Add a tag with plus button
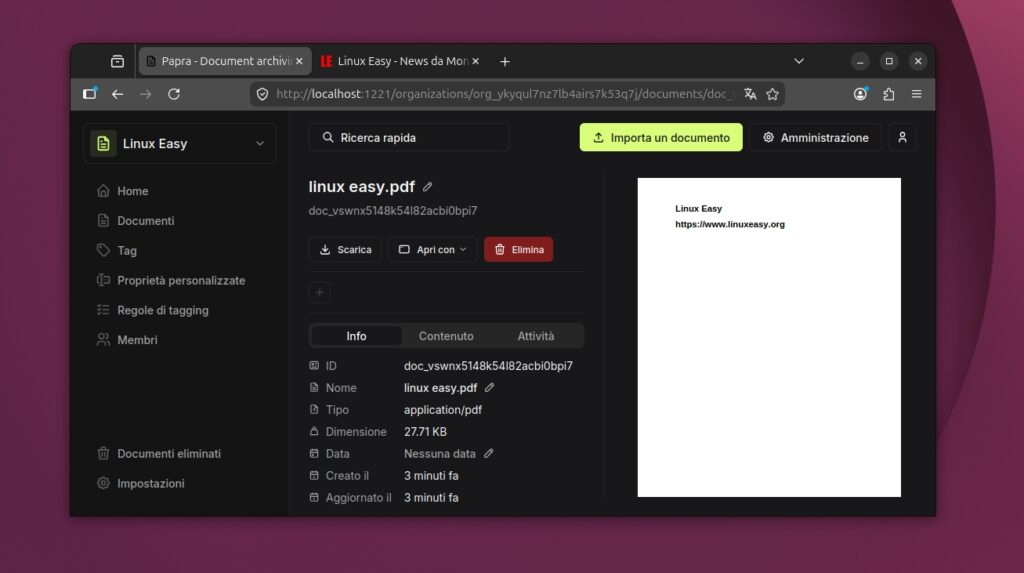Screen dimensions: 1024x573 coord(319,293)
